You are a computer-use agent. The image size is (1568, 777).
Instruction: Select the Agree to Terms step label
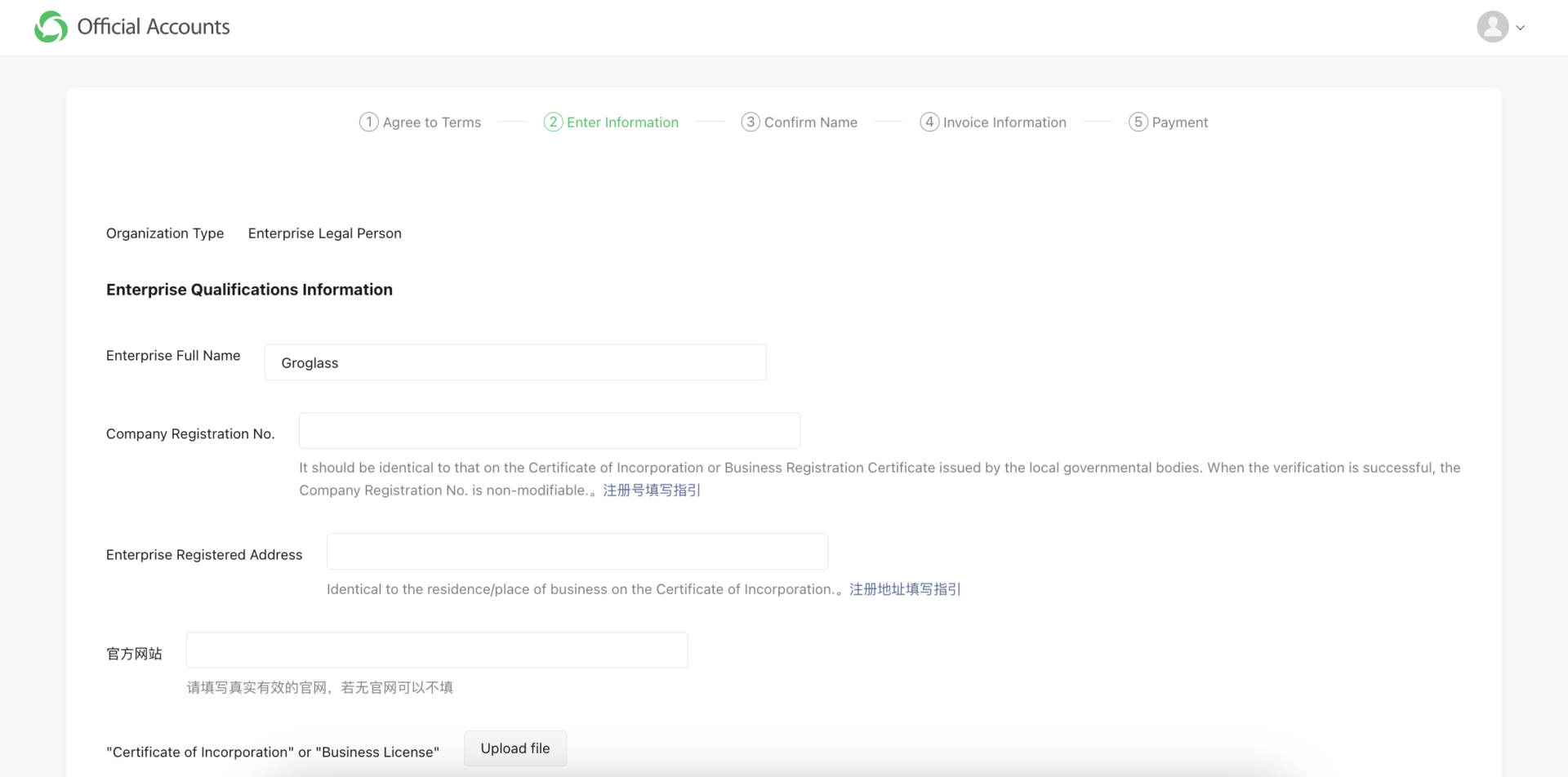tap(432, 122)
